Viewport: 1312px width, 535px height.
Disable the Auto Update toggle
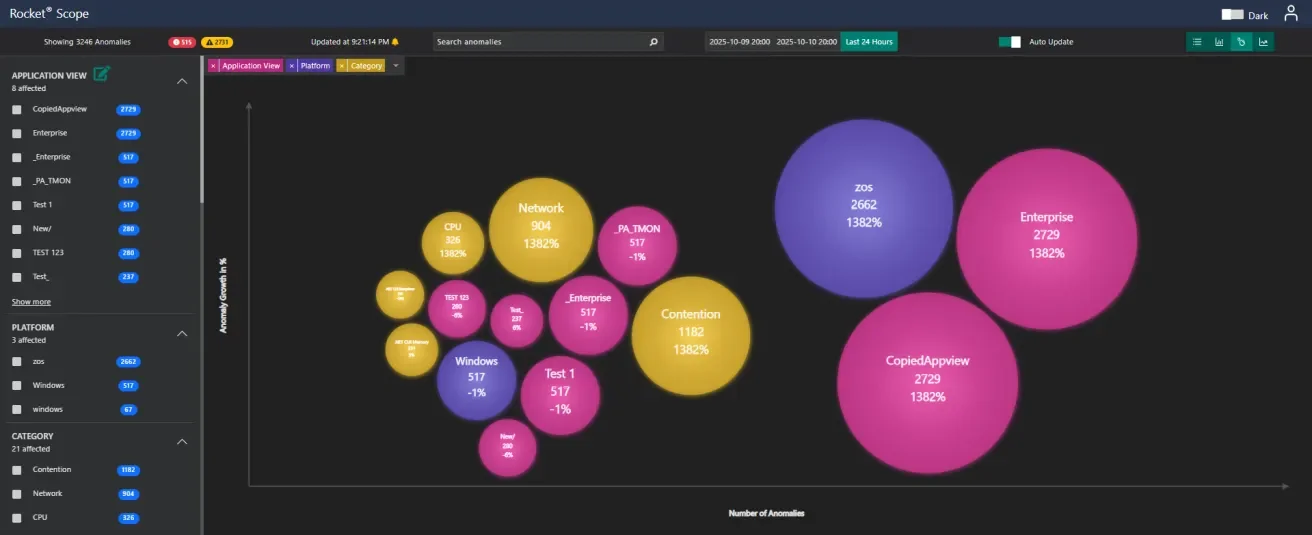coord(1010,42)
